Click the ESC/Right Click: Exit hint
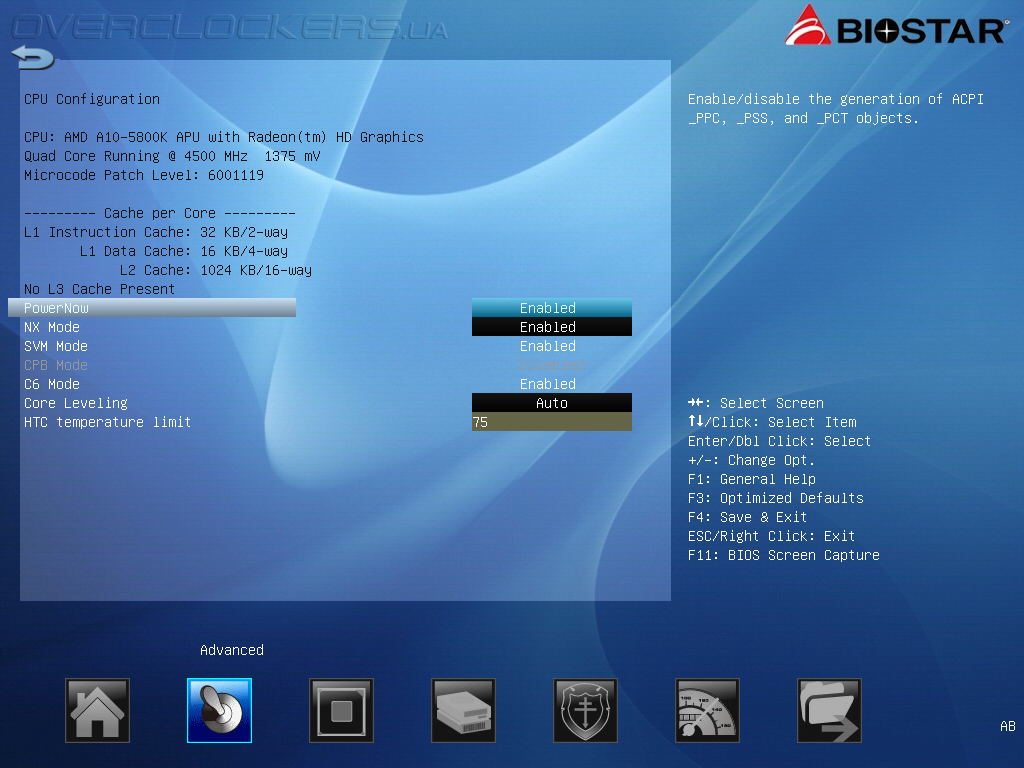The width and height of the screenshot is (1024, 768). 771,536
